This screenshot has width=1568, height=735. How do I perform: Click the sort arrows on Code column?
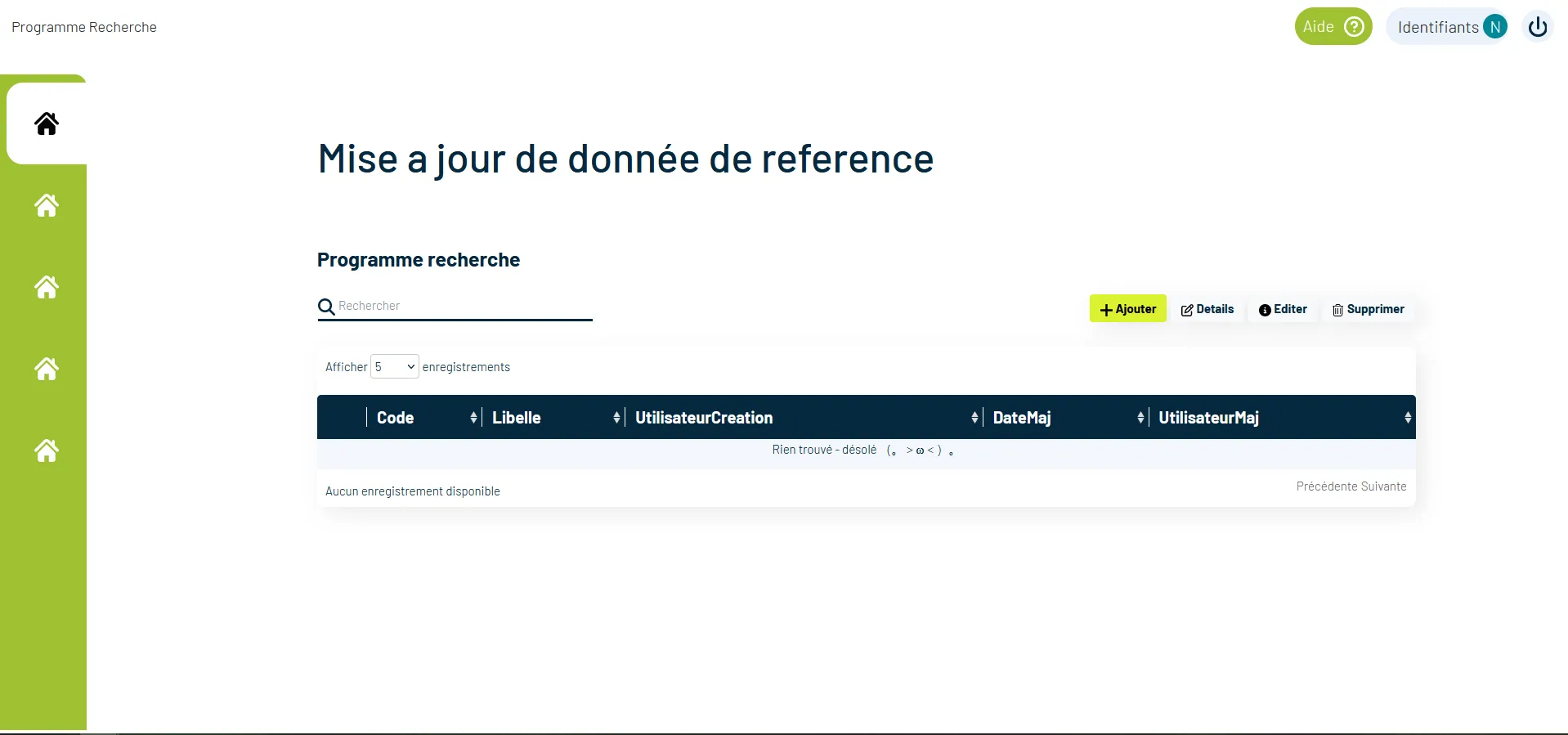(473, 418)
